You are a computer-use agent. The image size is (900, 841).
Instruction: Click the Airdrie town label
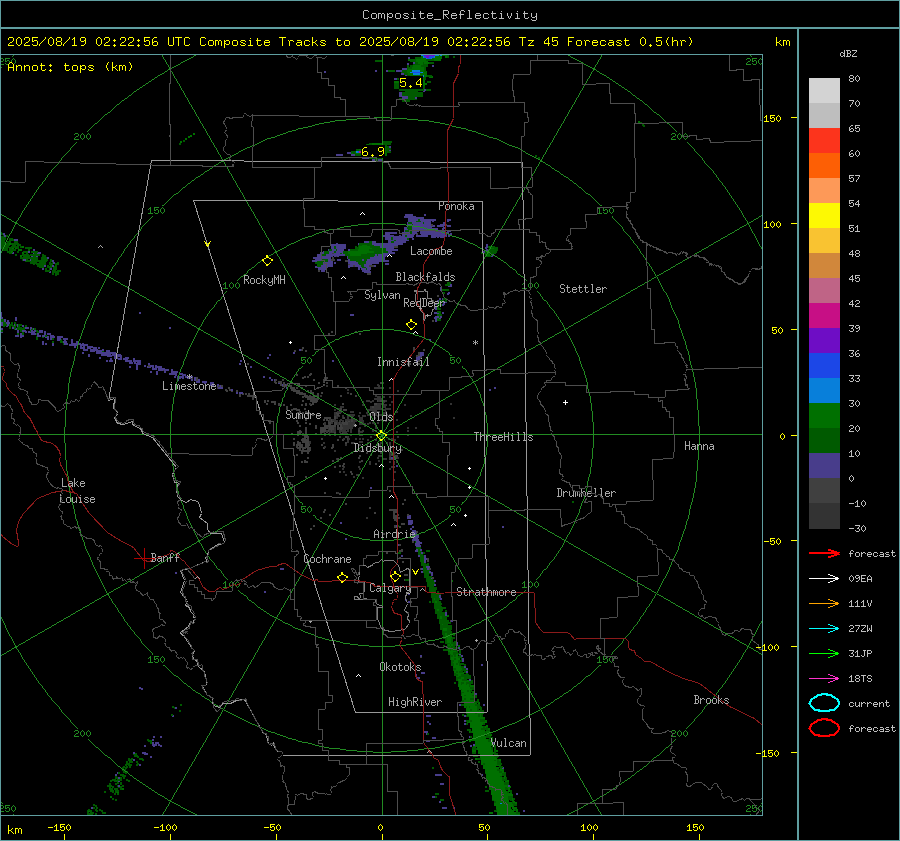tap(394, 534)
